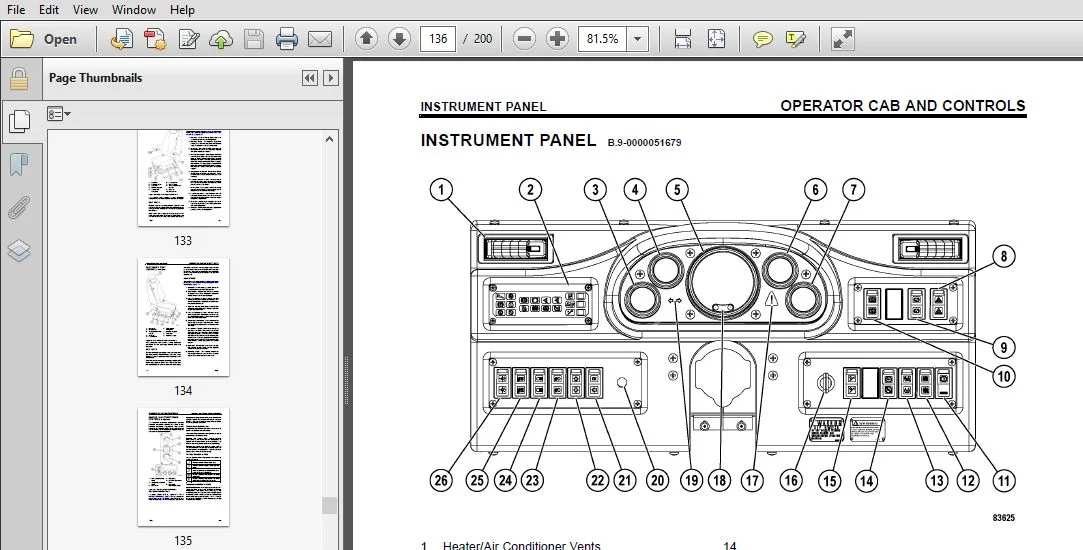The image size is (1083, 550).
Task: Click the figure number 83625
Action: point(1004,518)
